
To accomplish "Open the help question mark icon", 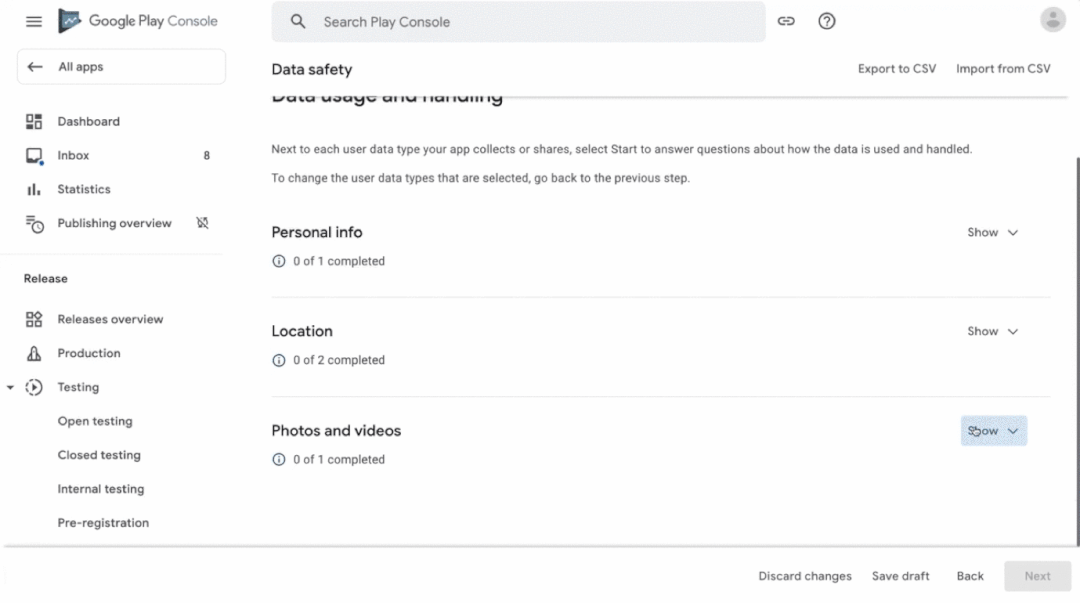I will (827, 21).
